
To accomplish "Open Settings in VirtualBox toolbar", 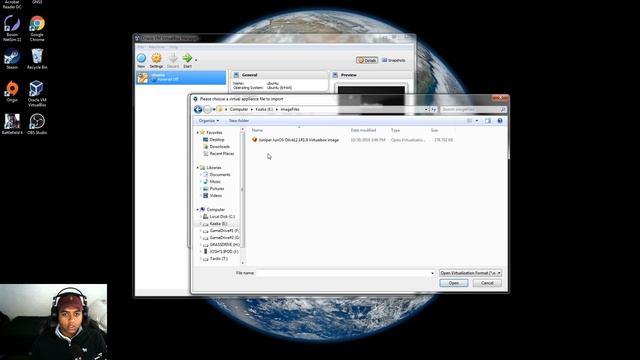I will [x=156, y=60].
